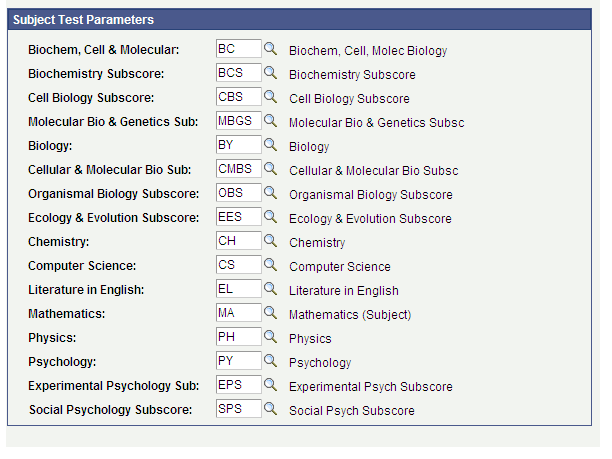Click the Experimental Psychology Sub lookup icon
The height and width of the screenshot is (459, 612).
(x=270, y=385)
